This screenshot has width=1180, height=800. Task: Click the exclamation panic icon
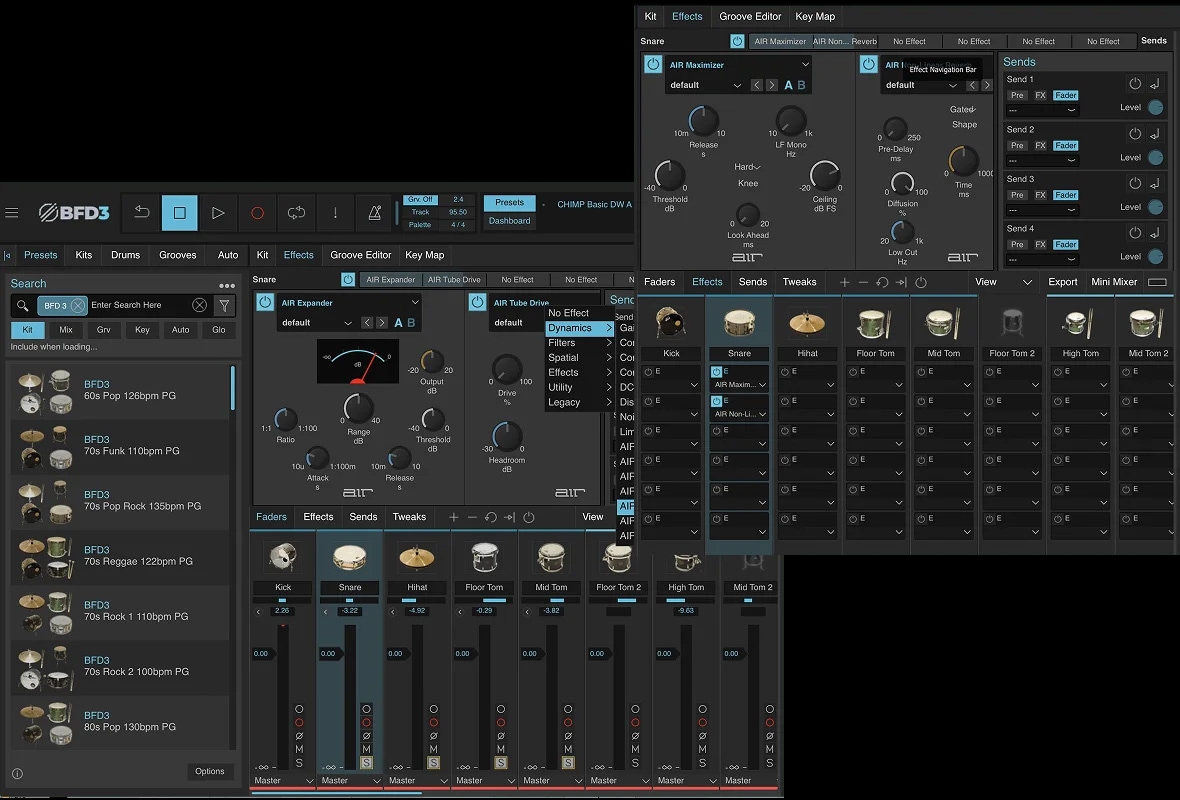coord(335,213)
